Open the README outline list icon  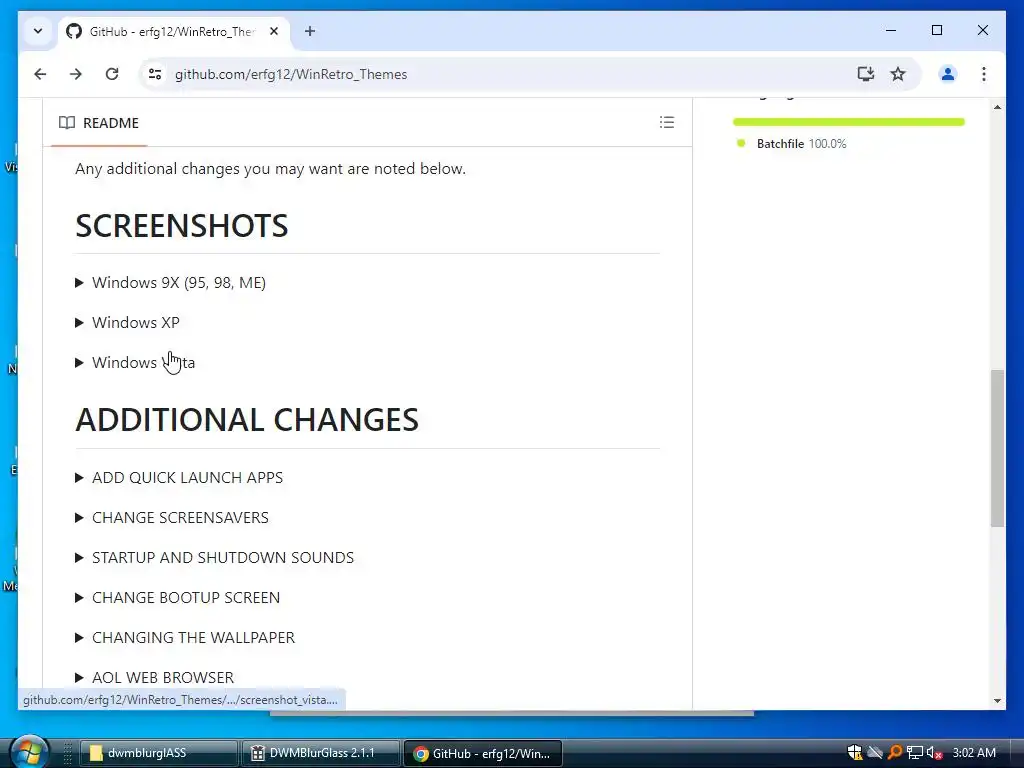(x=667, y=122)
